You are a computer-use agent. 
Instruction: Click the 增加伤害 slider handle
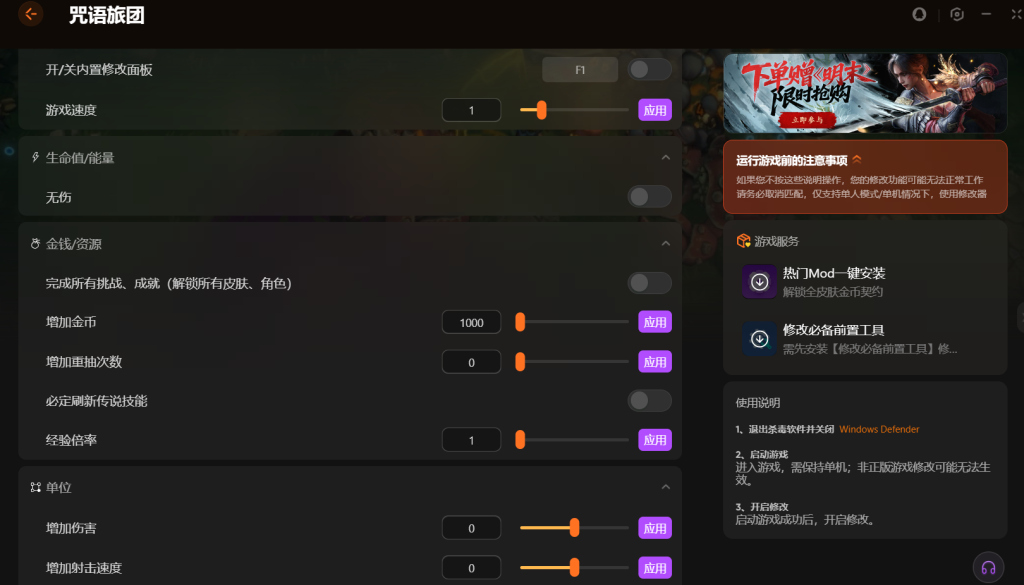574,527
